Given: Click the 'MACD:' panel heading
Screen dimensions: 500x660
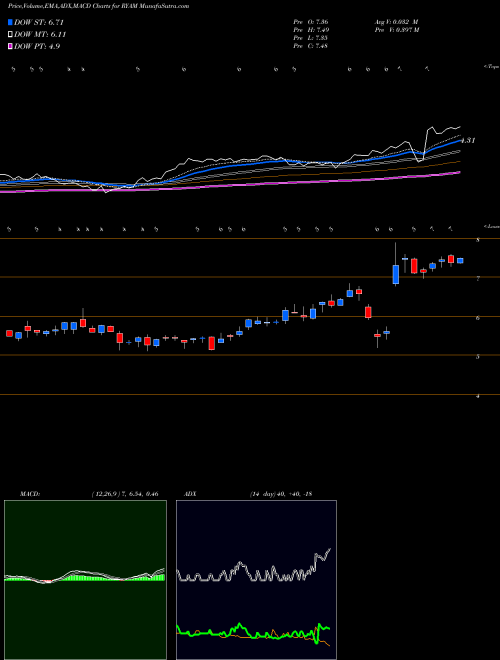Looking at the screenshot, I should tap(30, 494).
